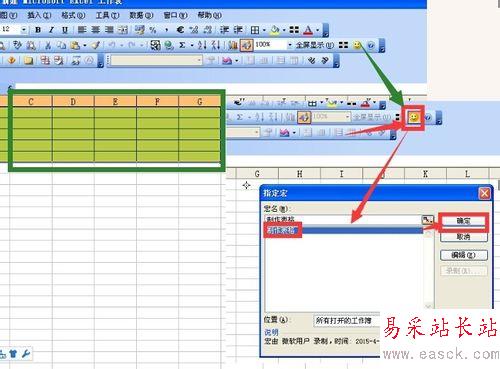500x369 pixels.
Task: Open Font Color dropdown arrow in top toolbar
Action: coord(317,30)
